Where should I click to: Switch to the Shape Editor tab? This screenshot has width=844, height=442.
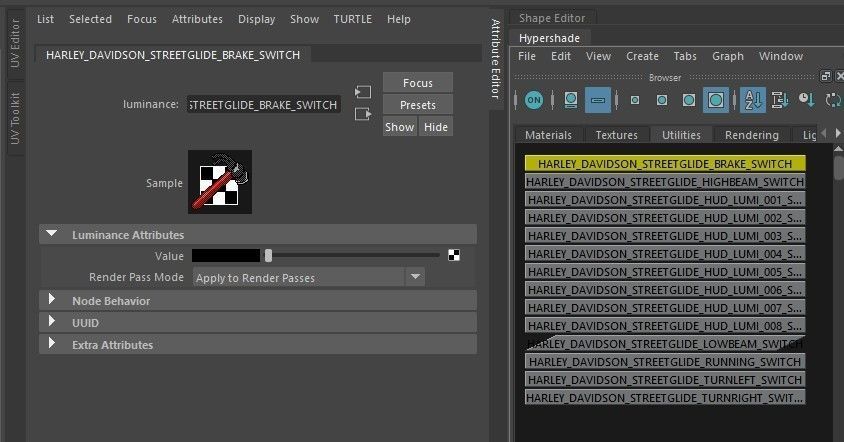click(x=552, y=18)
